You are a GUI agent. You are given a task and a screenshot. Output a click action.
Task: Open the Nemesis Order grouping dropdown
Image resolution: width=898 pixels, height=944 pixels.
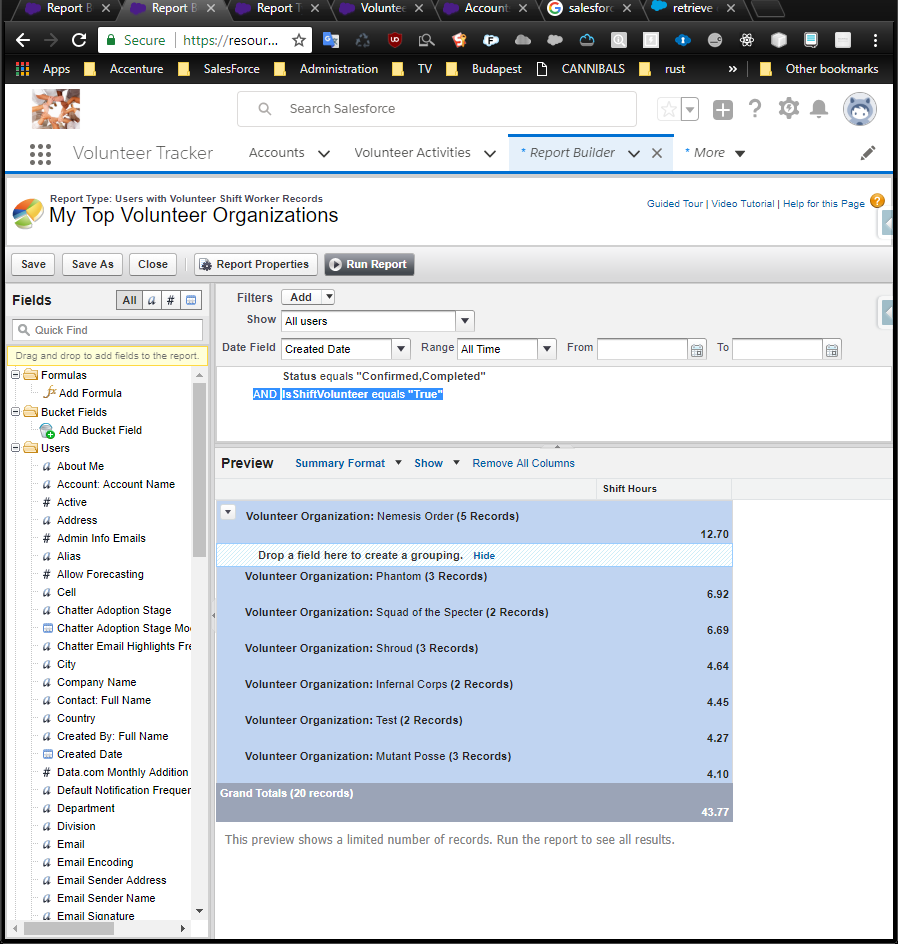tap(228, 513)
